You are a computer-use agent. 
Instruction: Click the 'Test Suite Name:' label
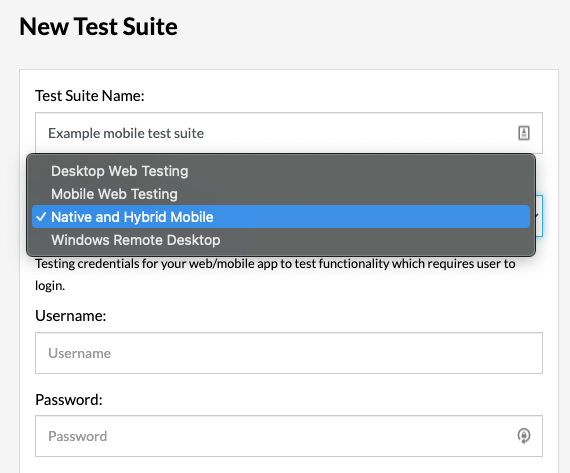pos(90,96)
